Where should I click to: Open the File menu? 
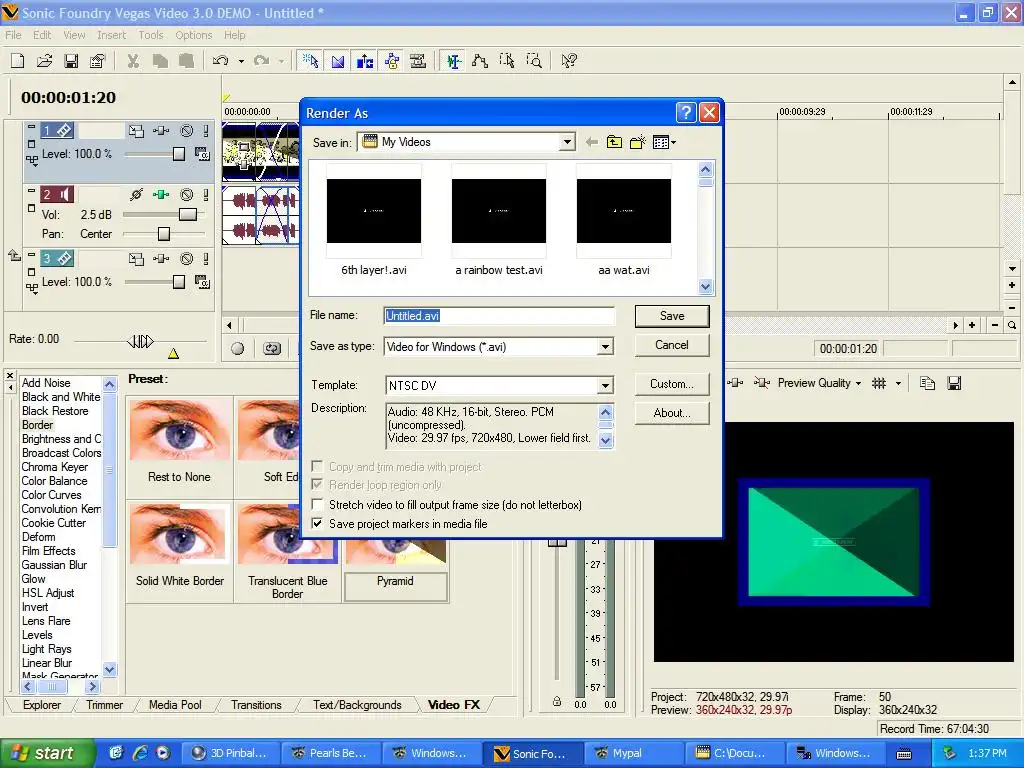point(13,35)
